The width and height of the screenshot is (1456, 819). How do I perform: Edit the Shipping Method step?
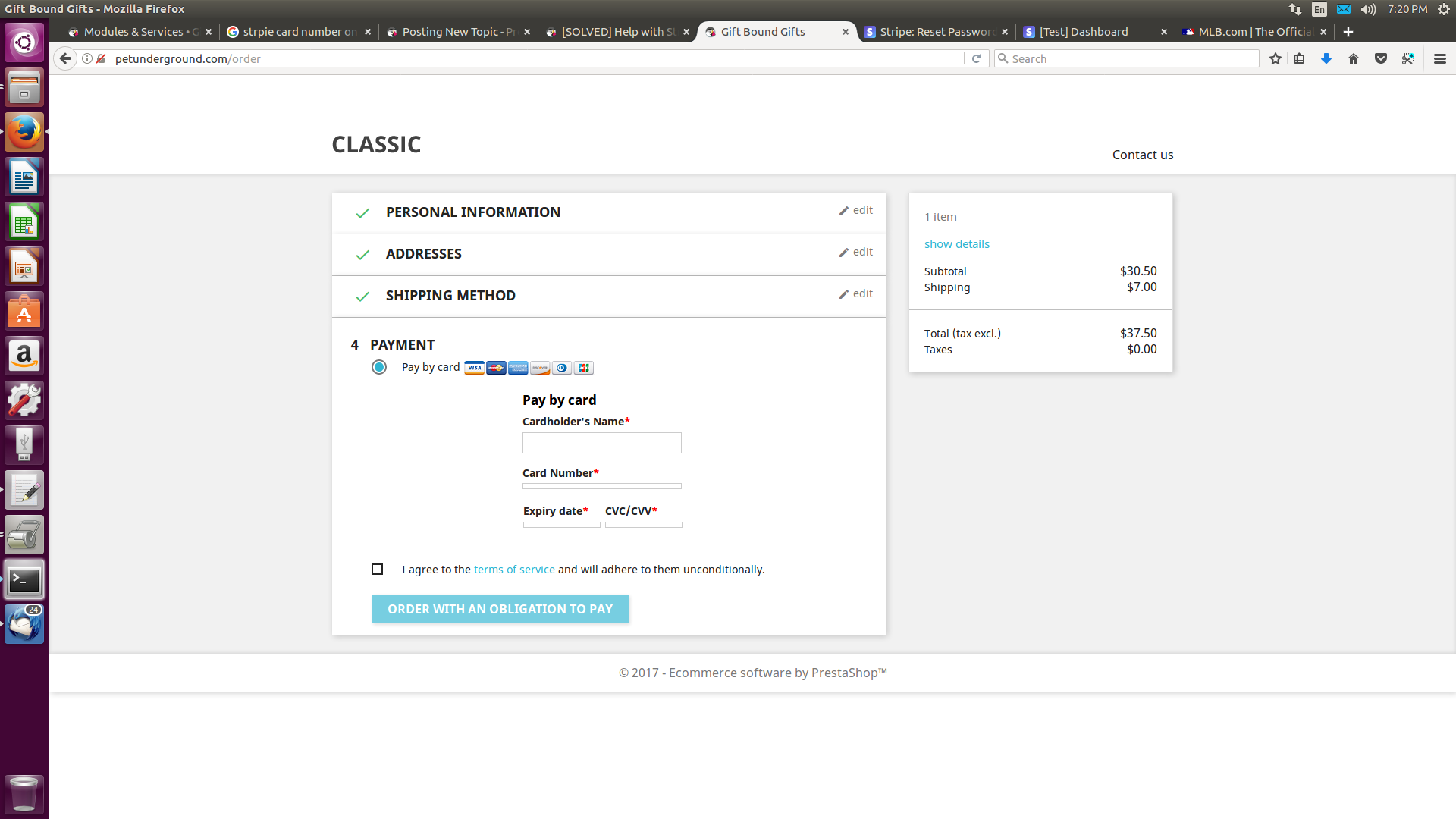pos(856,293)
